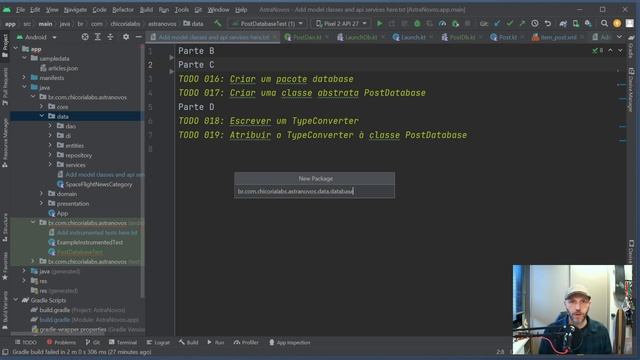Collapse the Gradle Scripts node
Screen dimensions: 640x360
coord(16,300)
